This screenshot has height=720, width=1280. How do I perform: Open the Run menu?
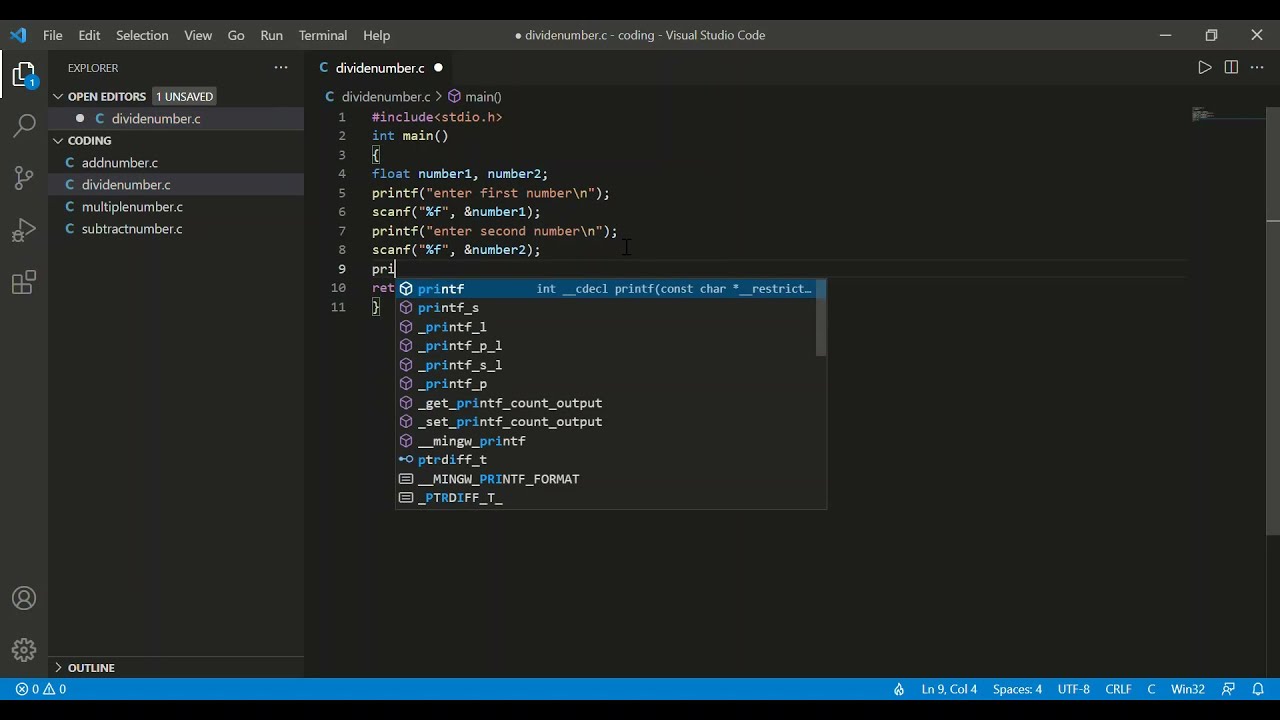point(271,35)
